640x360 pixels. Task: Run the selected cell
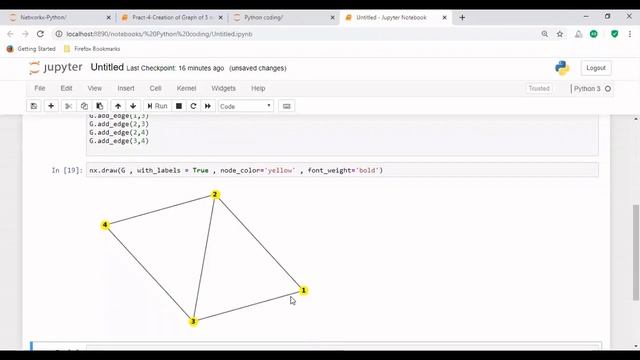(157, 106)
